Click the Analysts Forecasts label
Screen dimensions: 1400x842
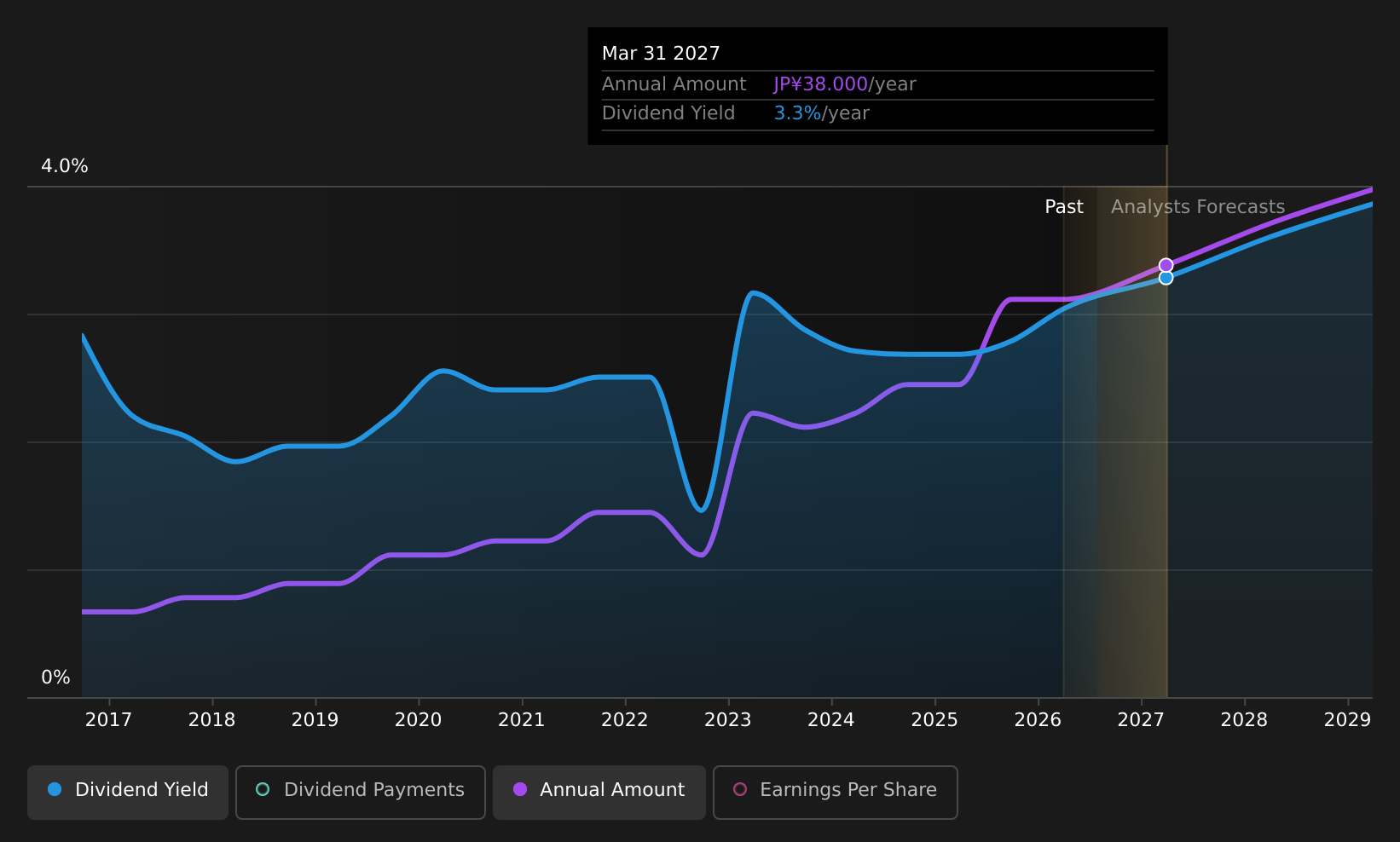click(x=1198, y=207)
